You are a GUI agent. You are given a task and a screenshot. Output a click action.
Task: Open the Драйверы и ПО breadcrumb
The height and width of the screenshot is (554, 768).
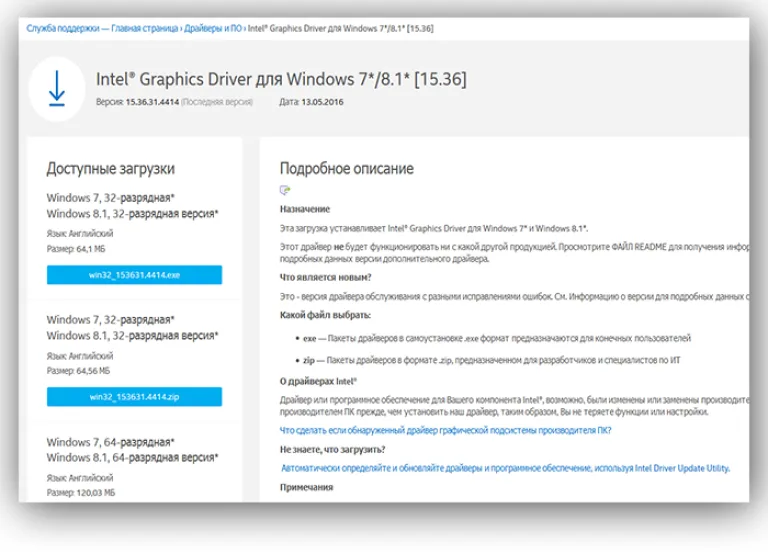[213, 28]
